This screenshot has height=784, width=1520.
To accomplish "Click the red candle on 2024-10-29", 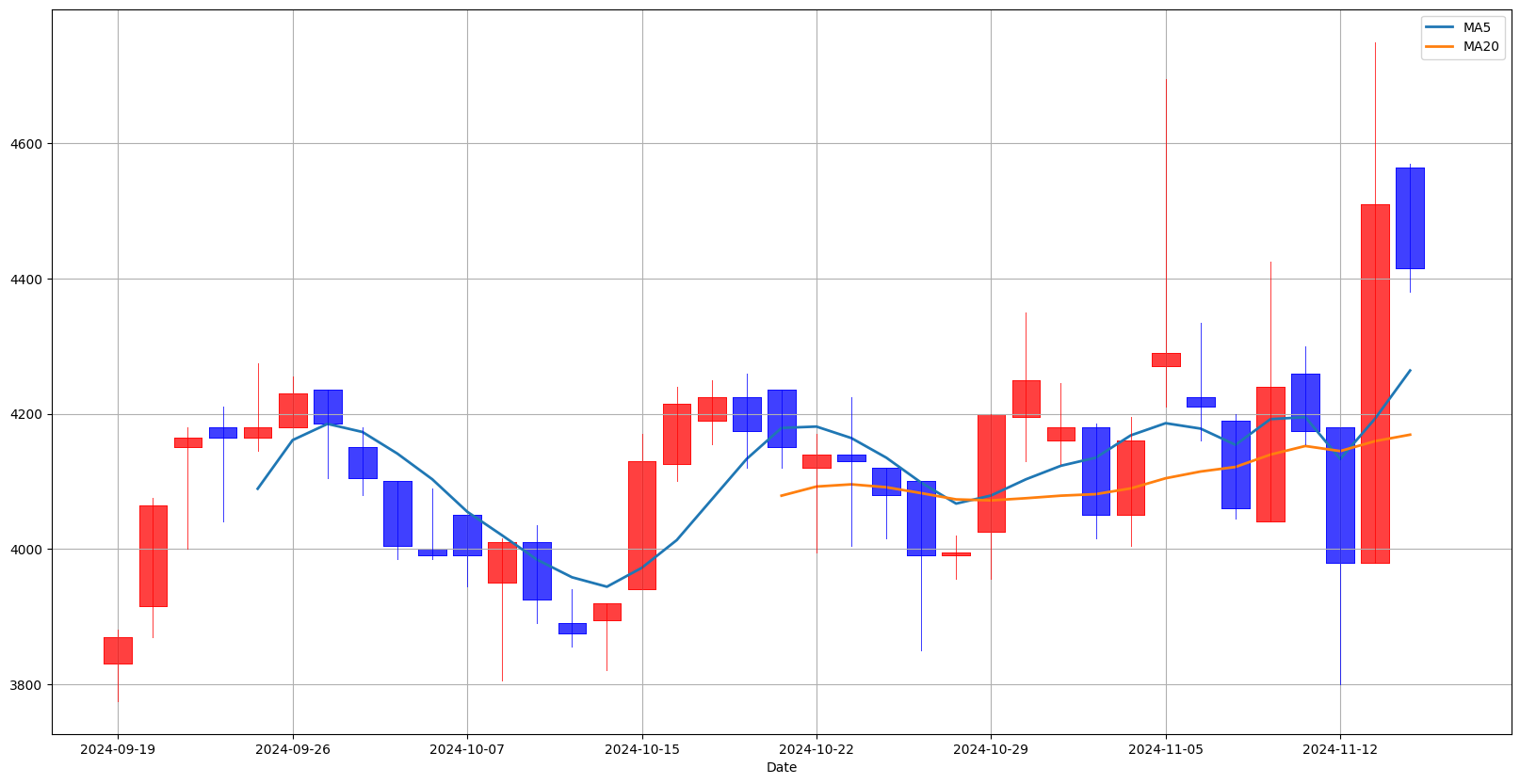I will tap(991, 473).
